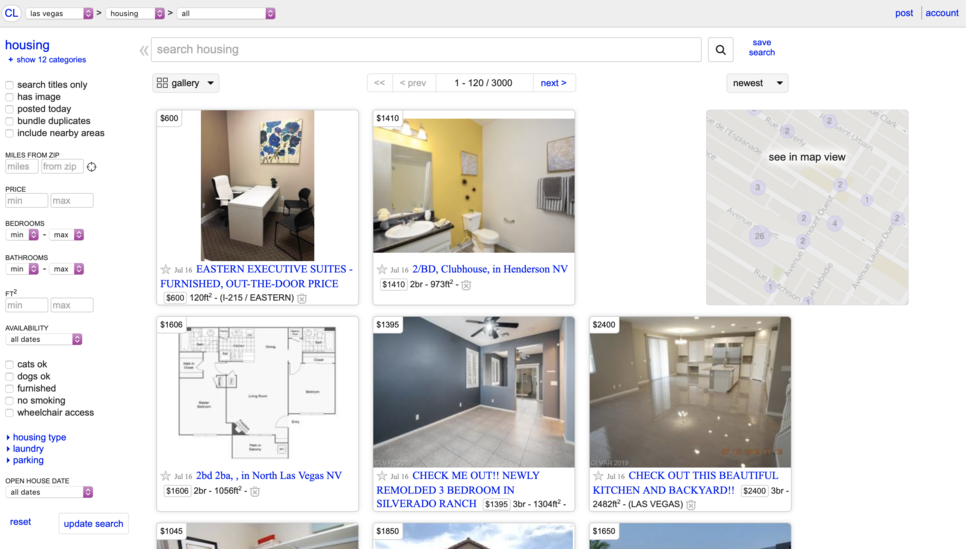Click the from zip input field

tap(62, 166)
